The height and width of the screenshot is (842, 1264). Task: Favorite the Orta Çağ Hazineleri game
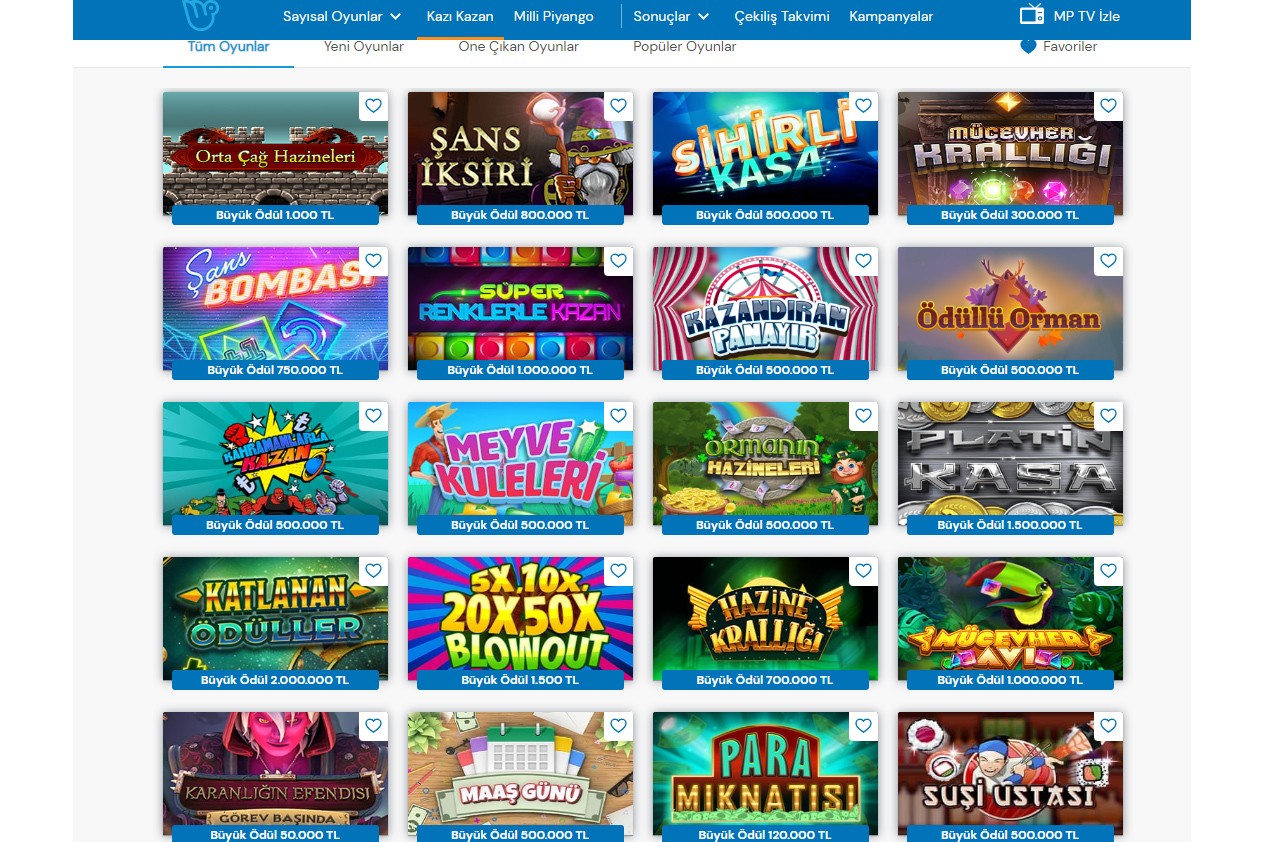click(x=373, y=106)
